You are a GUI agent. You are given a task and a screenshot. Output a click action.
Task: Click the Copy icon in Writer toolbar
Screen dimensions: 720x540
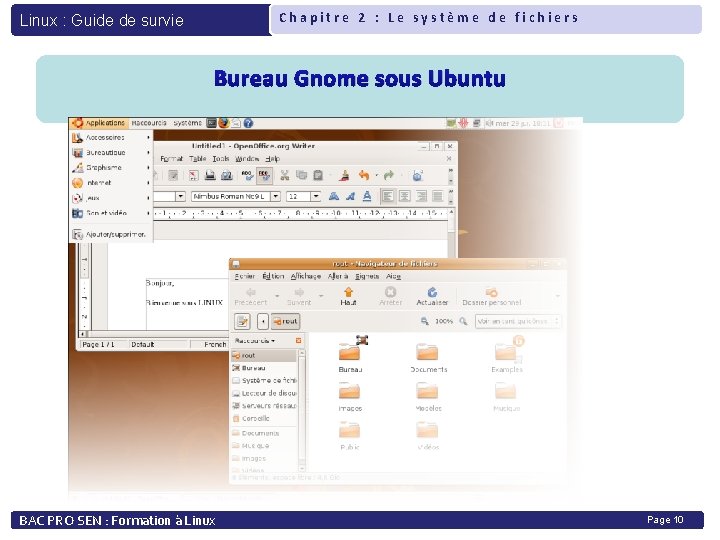(x=301, y=175)
